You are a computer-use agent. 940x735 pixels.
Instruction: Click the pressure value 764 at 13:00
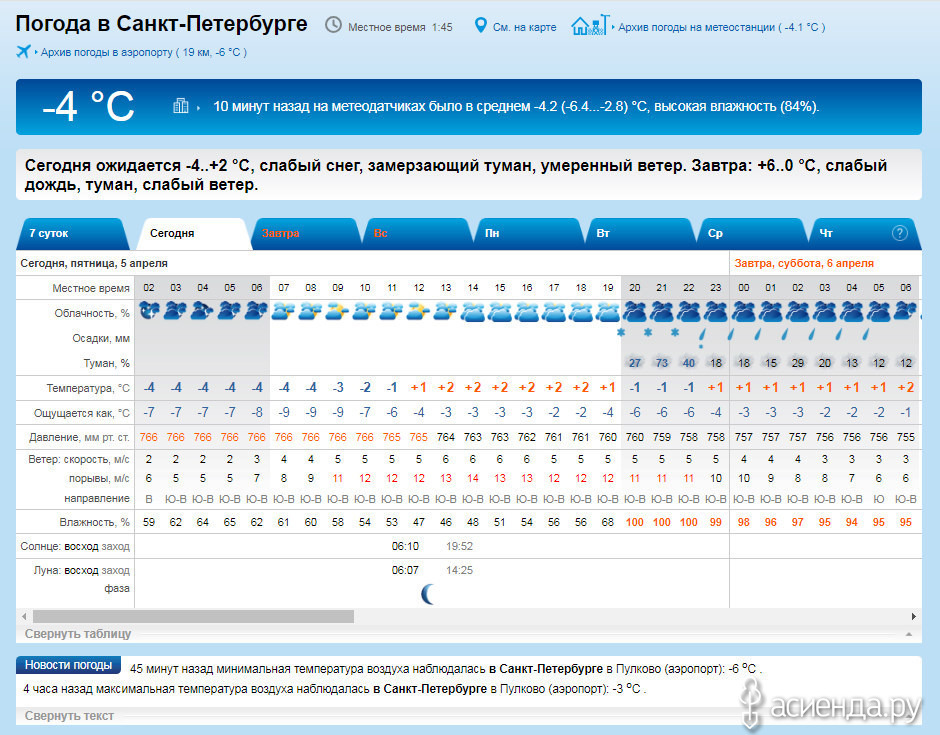(x=445, y=437)
